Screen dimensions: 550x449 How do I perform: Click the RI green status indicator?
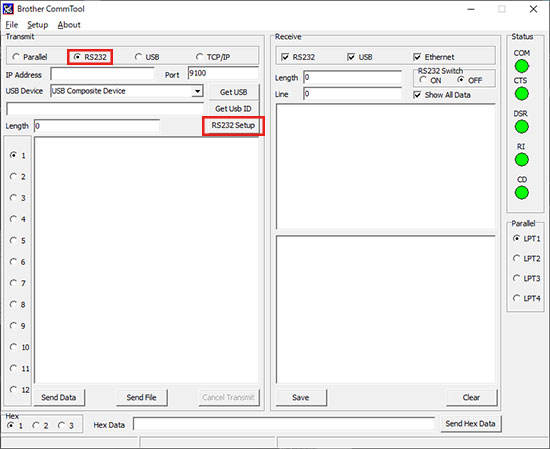pos(522,160)
